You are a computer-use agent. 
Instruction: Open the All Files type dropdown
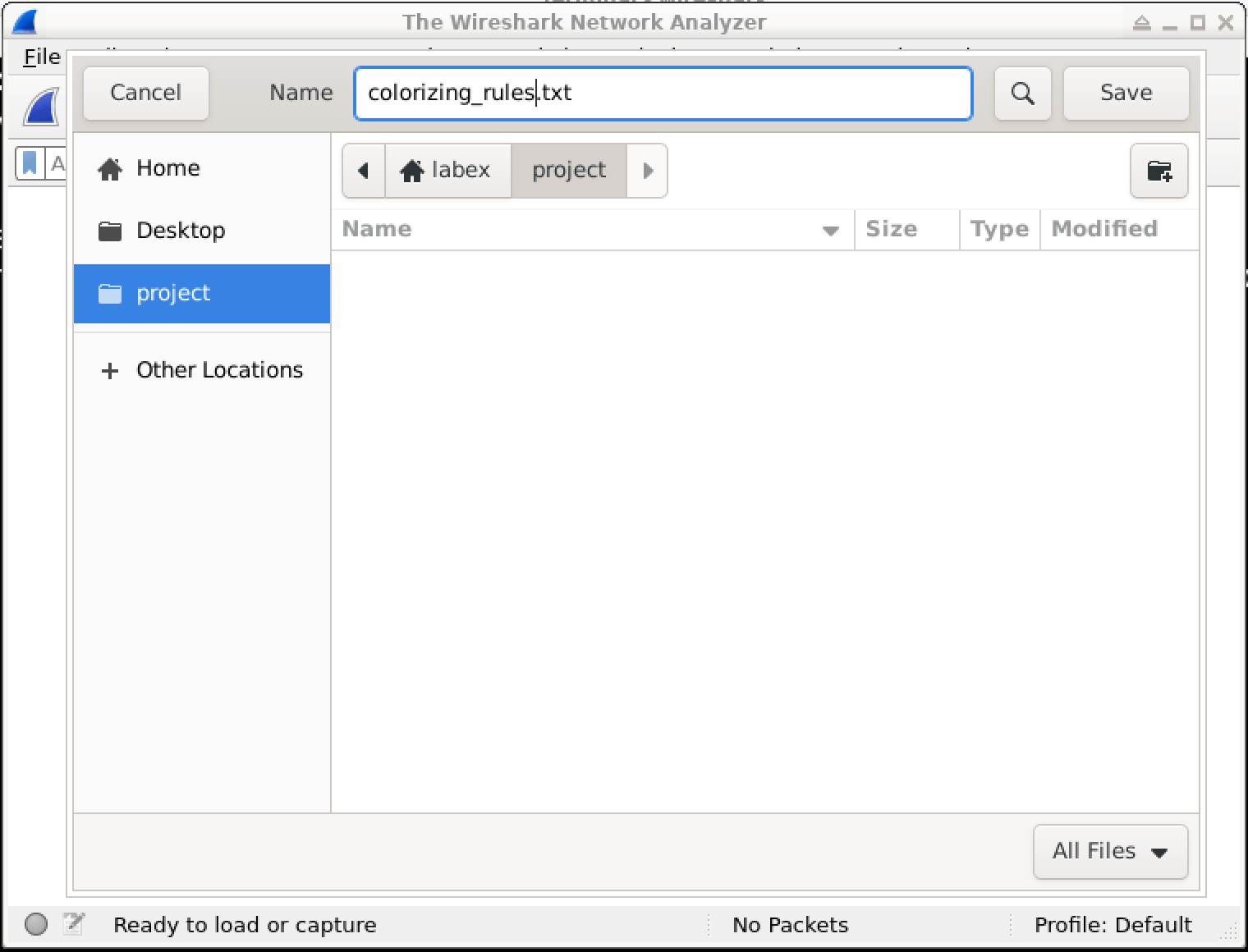[1109, 851]
